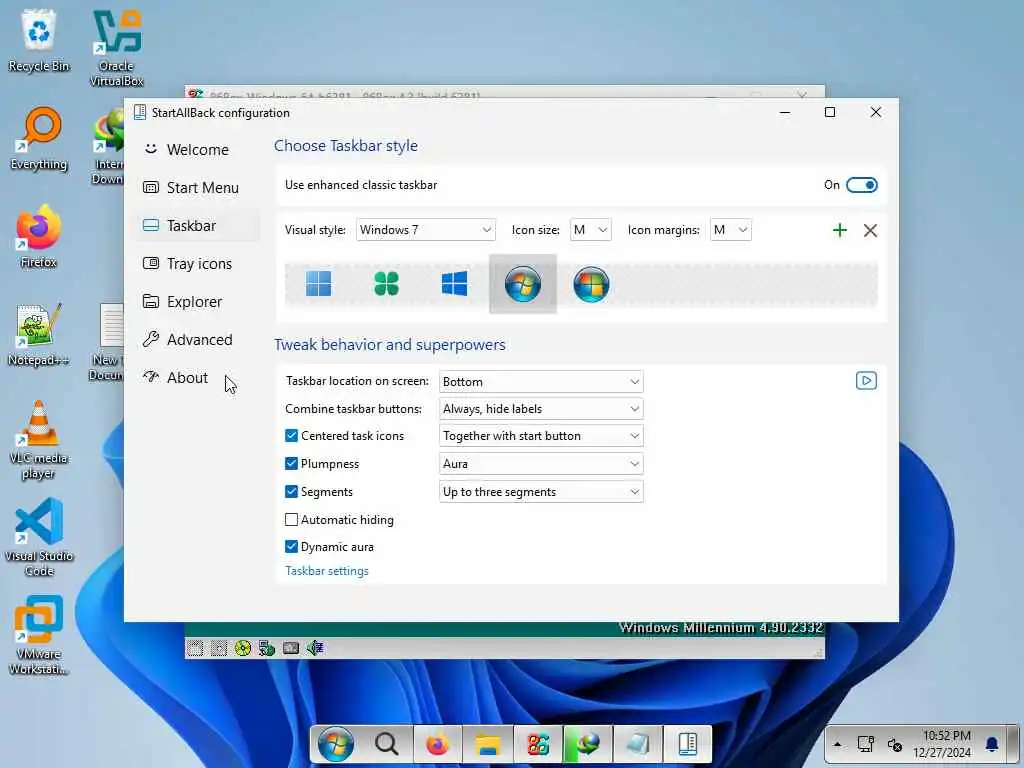Click the Windows 7 Start orb on taskbar
The image size is (1024, 768).
click(x=336, y=744)
